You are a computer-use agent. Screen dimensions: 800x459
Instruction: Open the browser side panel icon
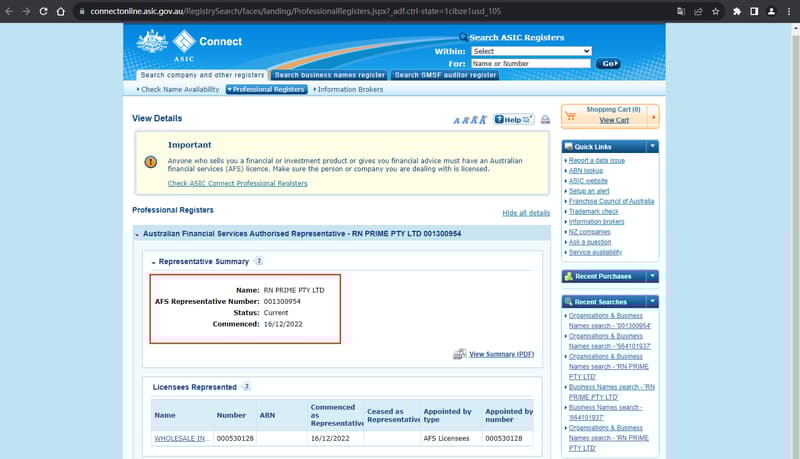coord(754,11)
